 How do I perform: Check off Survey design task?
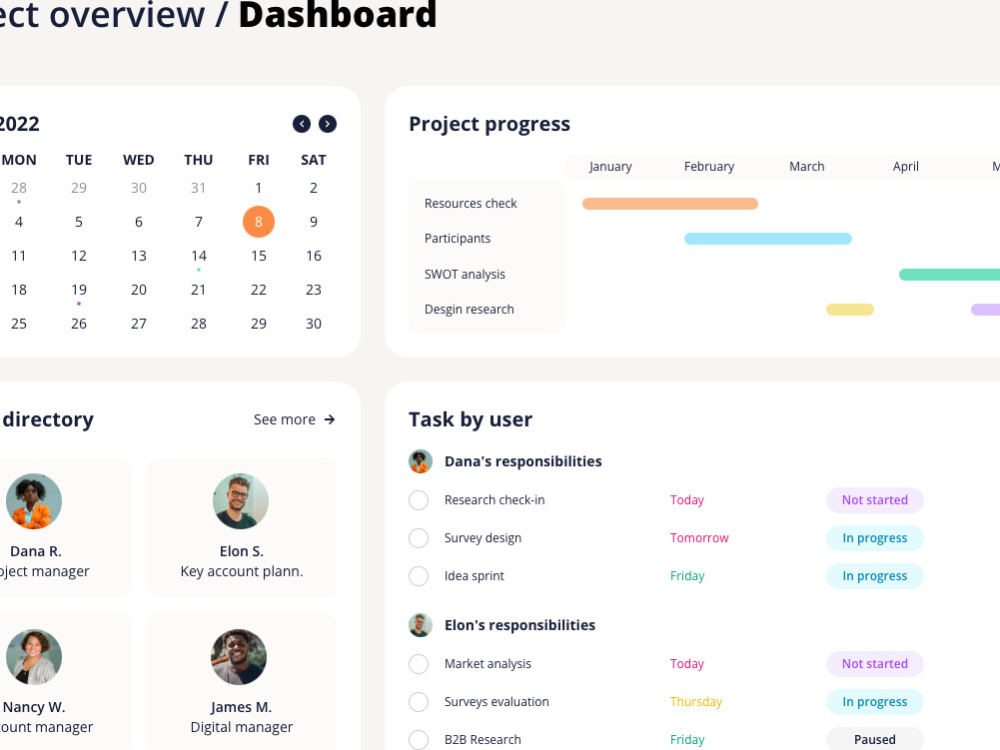[x=418, y=538]
